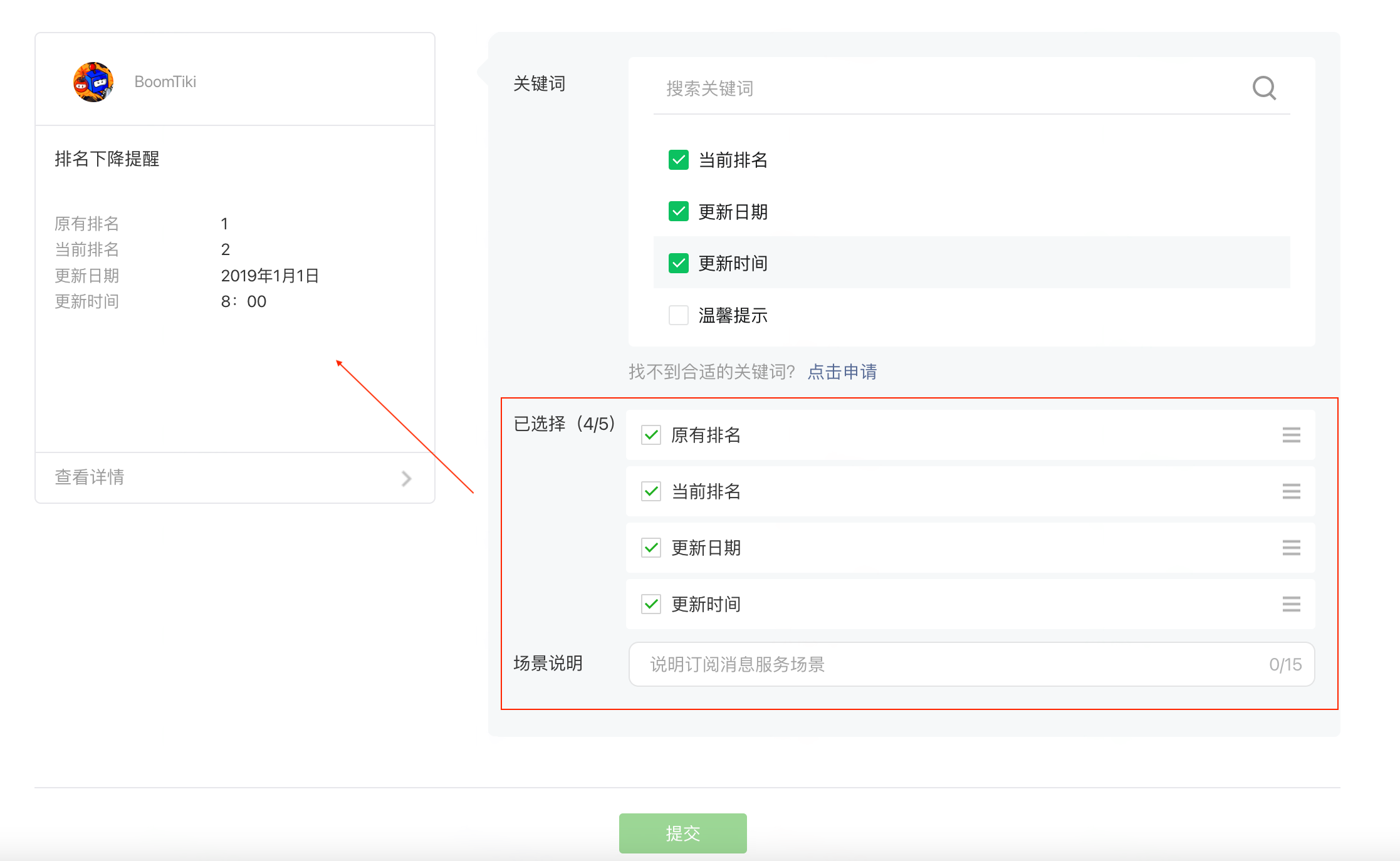
Task: Click 更新时间 label in preview card
Action: (86, 301)
